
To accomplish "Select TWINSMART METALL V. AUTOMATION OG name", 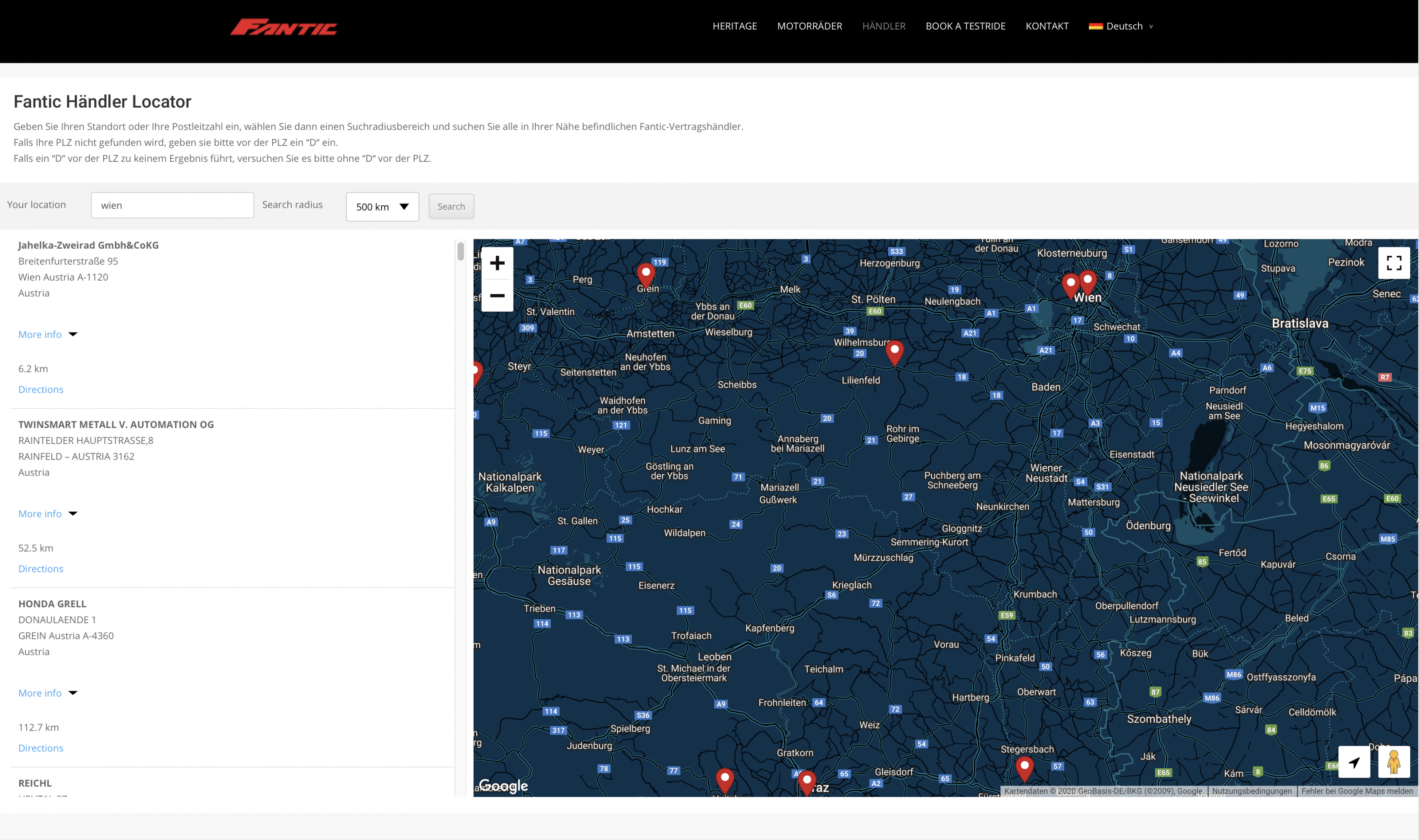I will click(x=116, y=425).
